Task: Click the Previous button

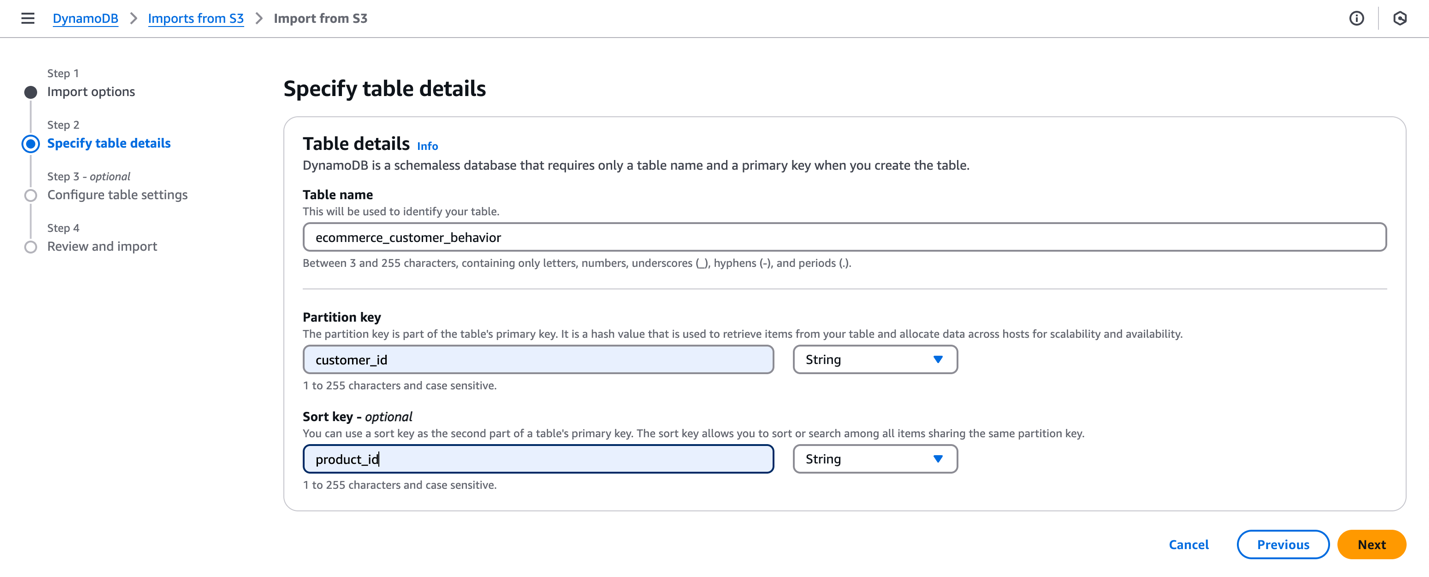Action: [x=1282, y=545]
